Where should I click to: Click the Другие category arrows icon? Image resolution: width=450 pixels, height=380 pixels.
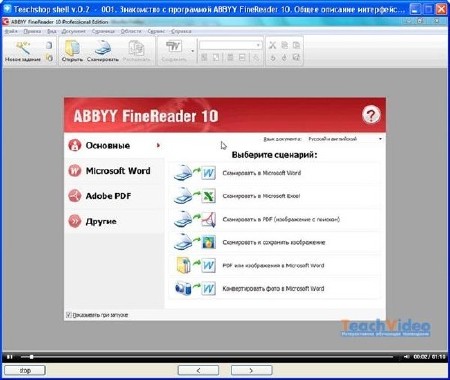pos(75,221)
